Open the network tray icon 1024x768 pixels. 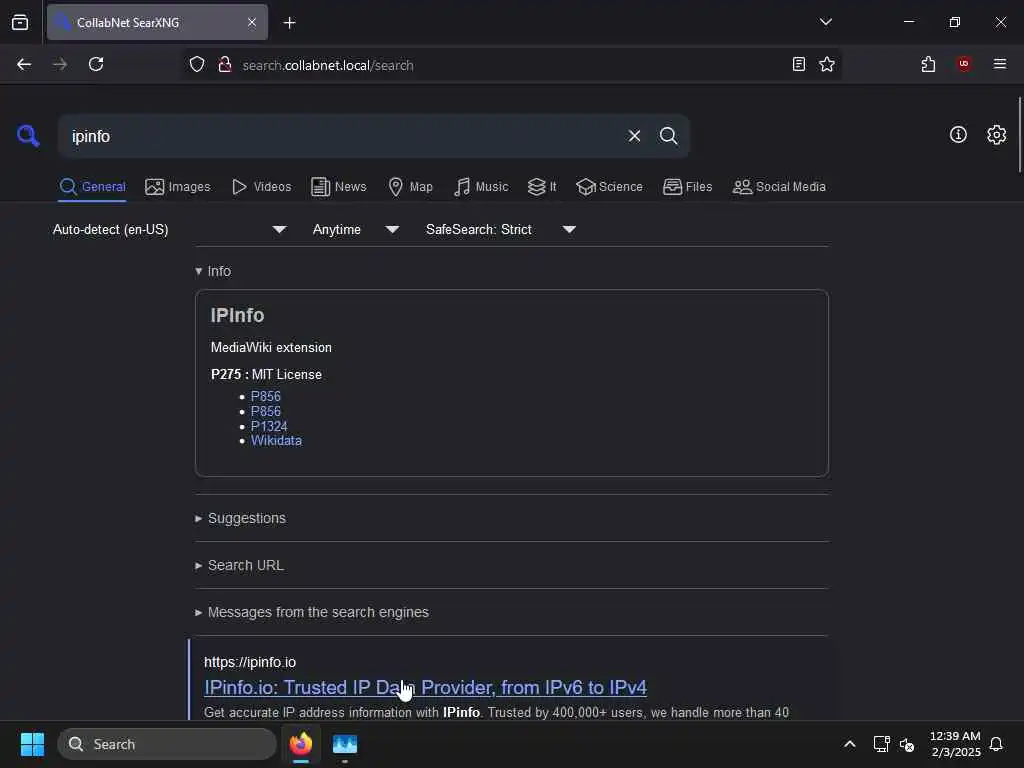pos(881,744)
